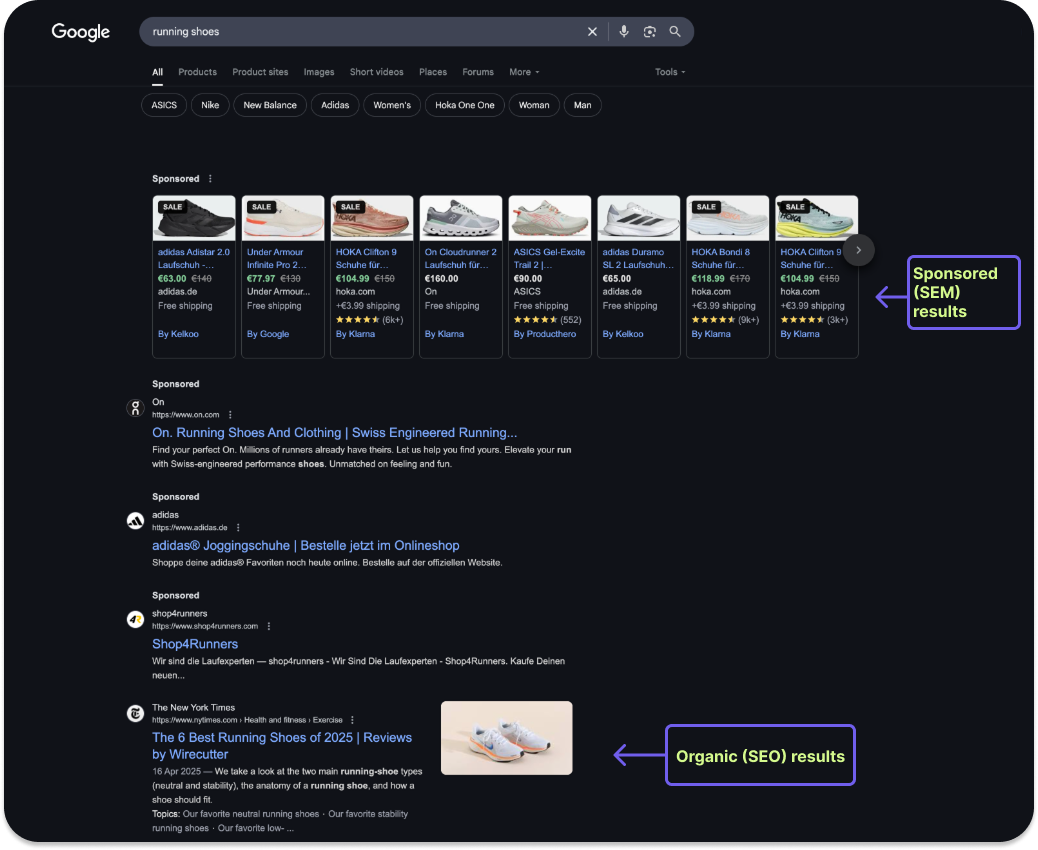Open ASICS Gel-Excite Trail 2 shoe image

[549, 218]
